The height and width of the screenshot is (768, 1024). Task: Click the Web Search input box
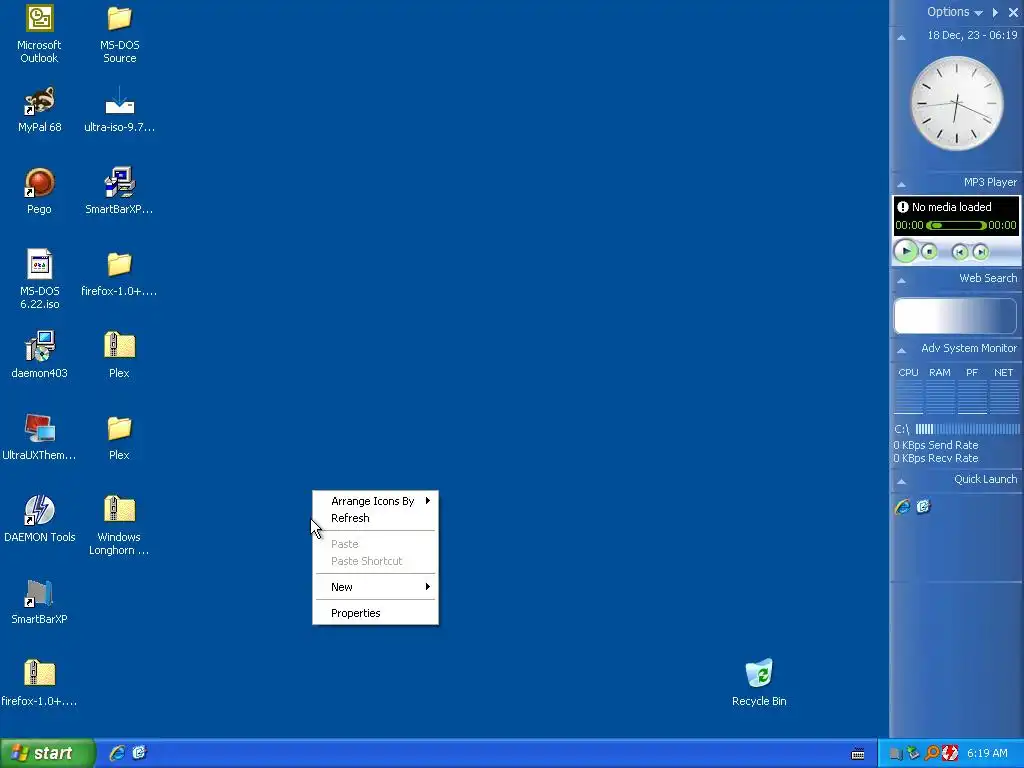956,316
